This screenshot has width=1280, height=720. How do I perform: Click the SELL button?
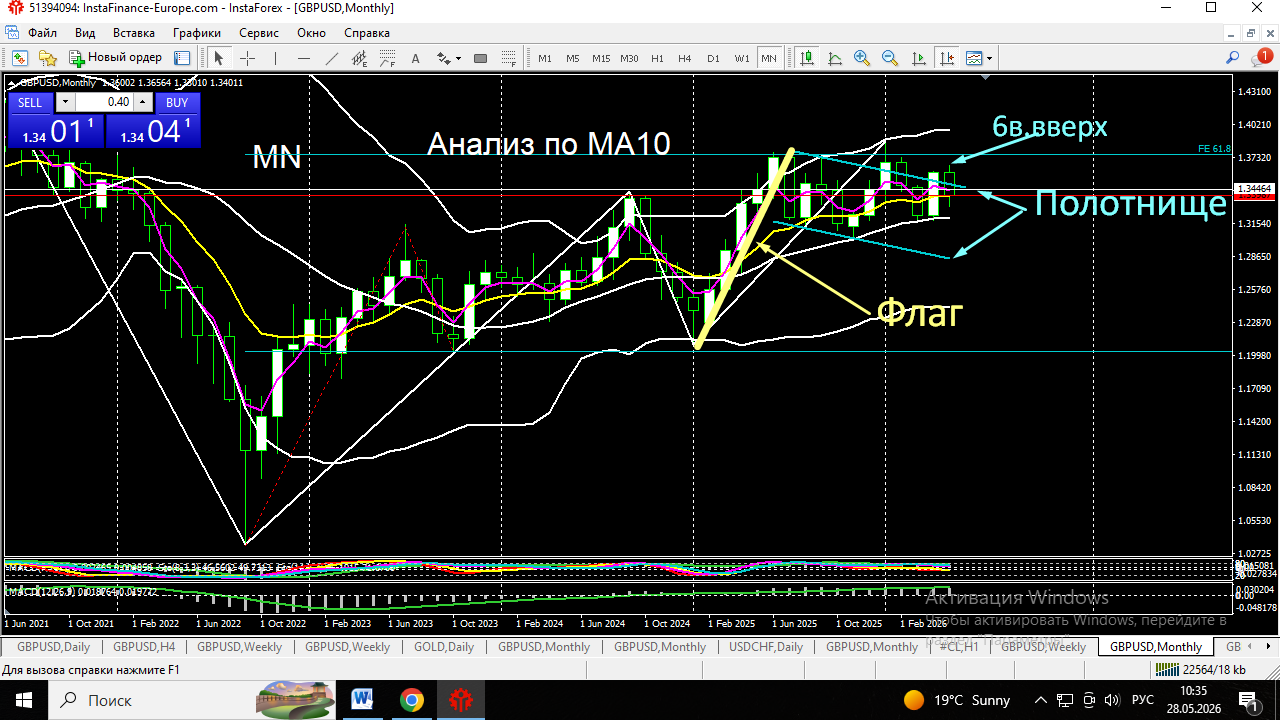(x=30, y=102)
